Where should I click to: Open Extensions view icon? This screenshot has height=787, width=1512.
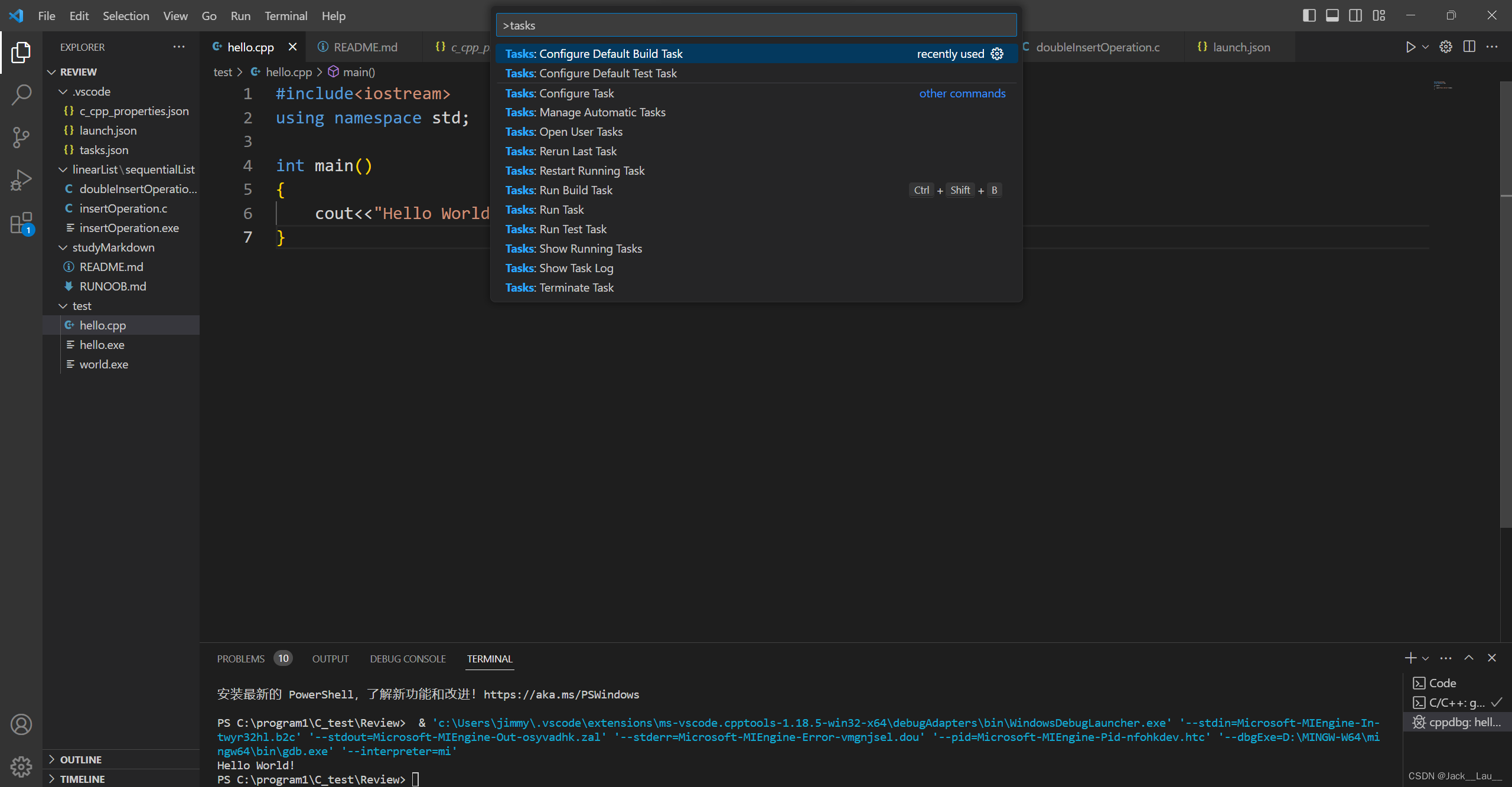pos(21,223)
